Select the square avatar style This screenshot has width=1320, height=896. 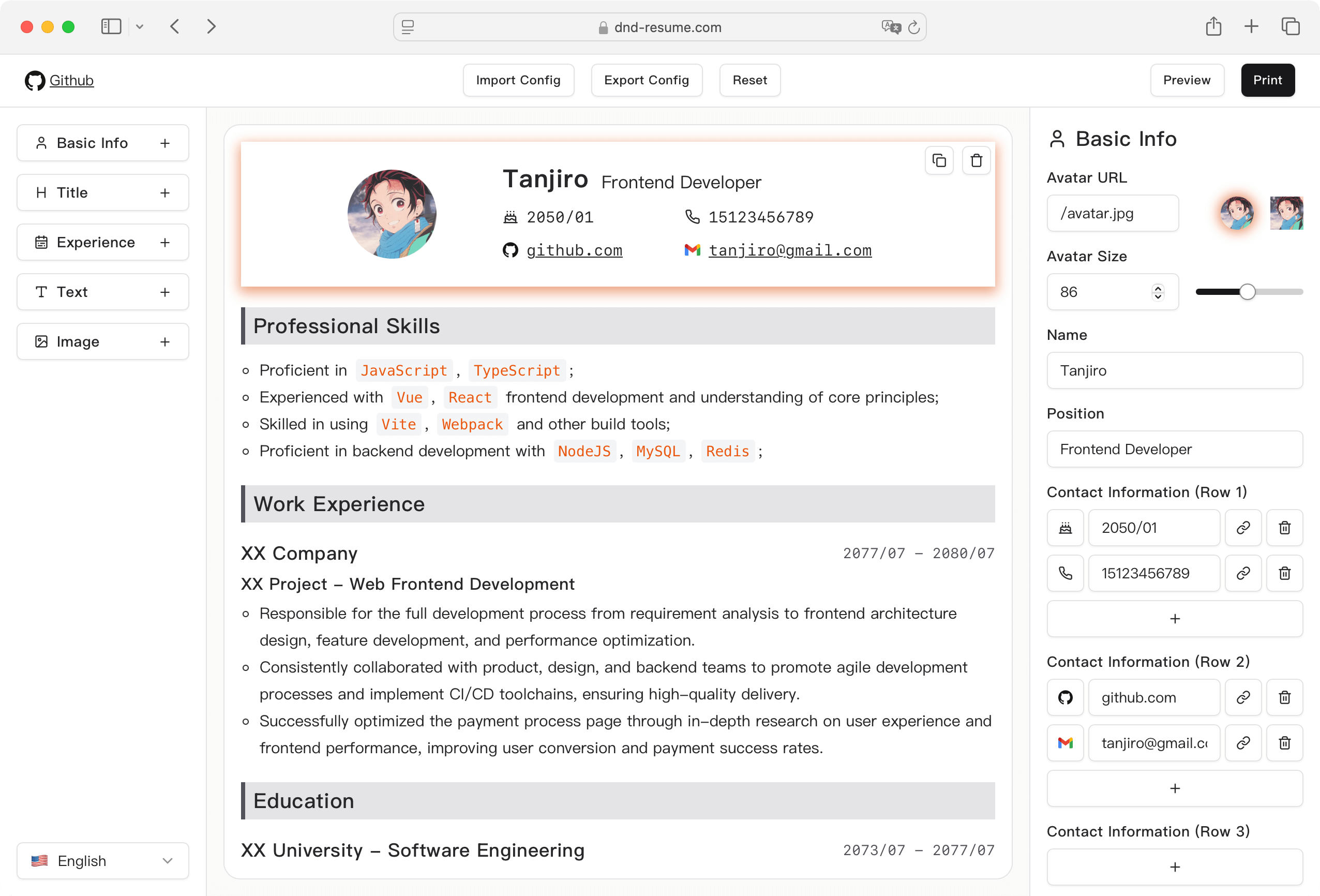1286,213
